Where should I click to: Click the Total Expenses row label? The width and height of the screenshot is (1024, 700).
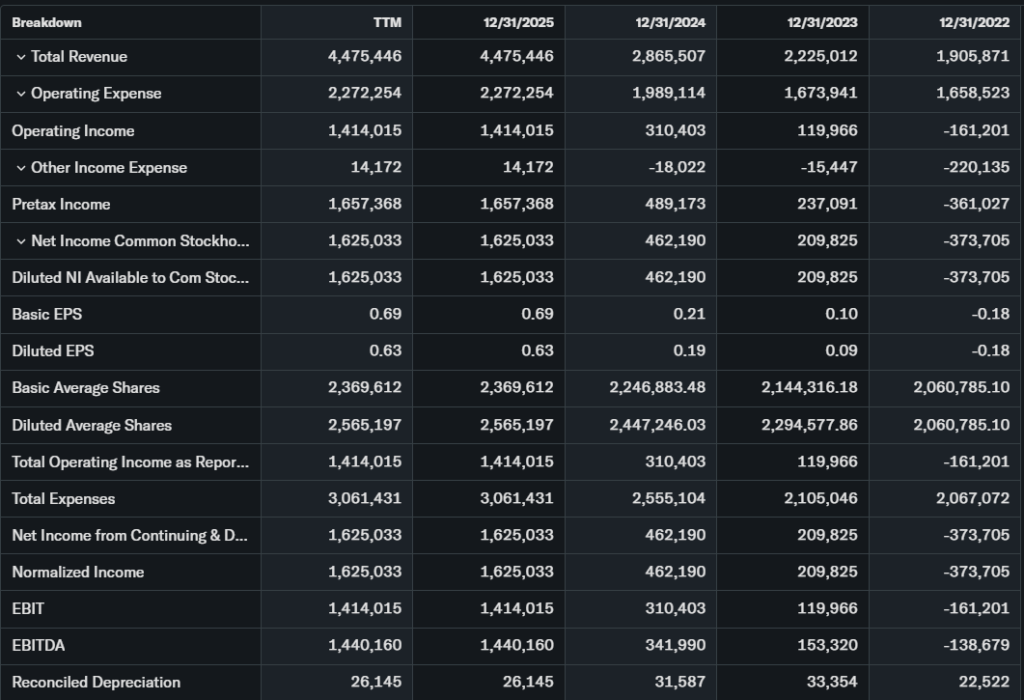click(64, 498)
